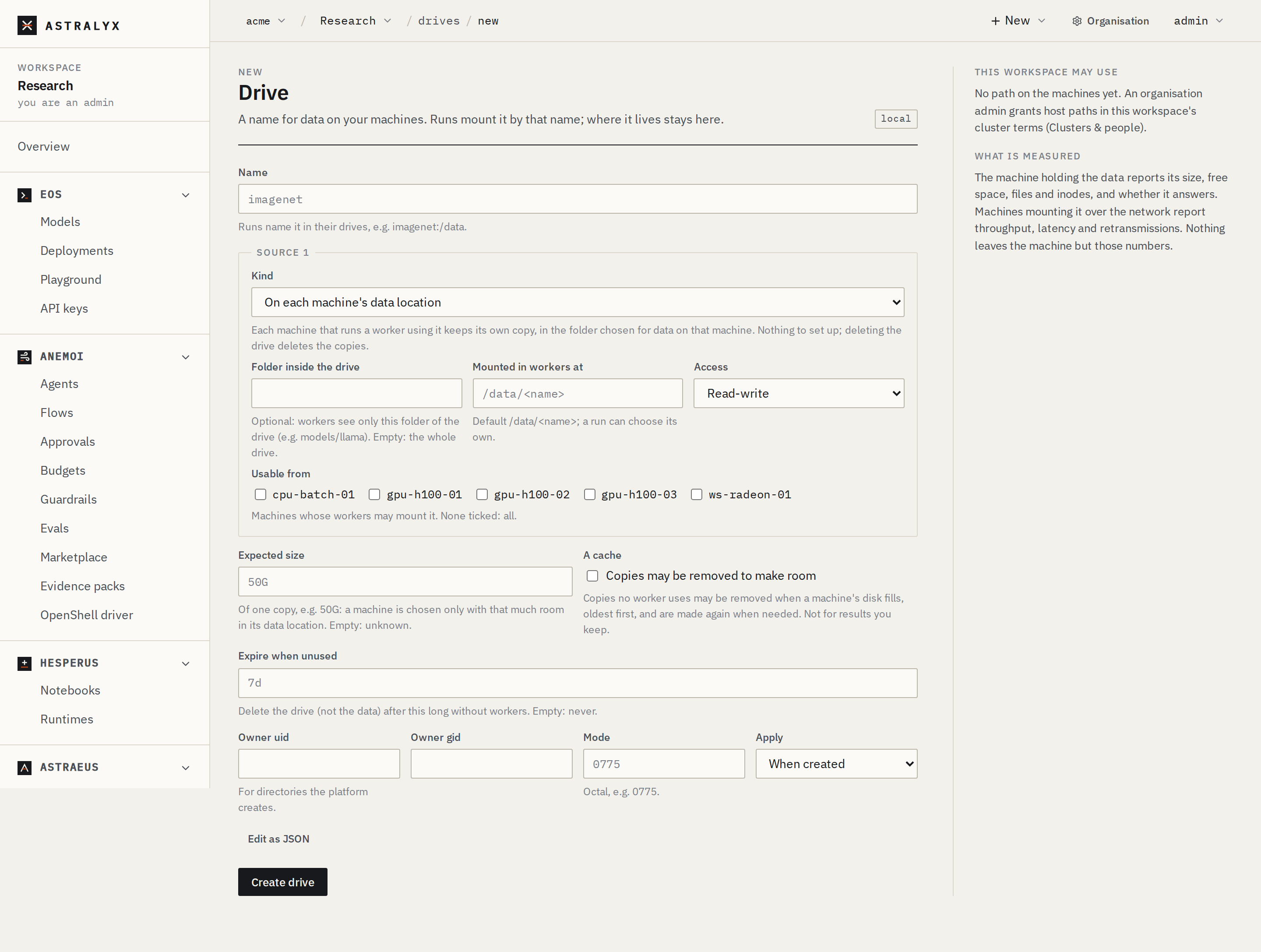Click the Astraeus section icon
The width and height of the screenshot is (1261, 952).
[x=25, y=768]
